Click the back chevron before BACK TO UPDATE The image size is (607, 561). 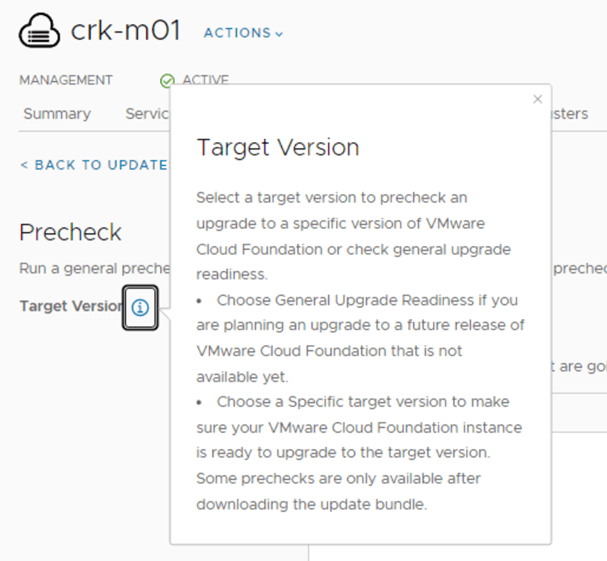pos(24,165)
